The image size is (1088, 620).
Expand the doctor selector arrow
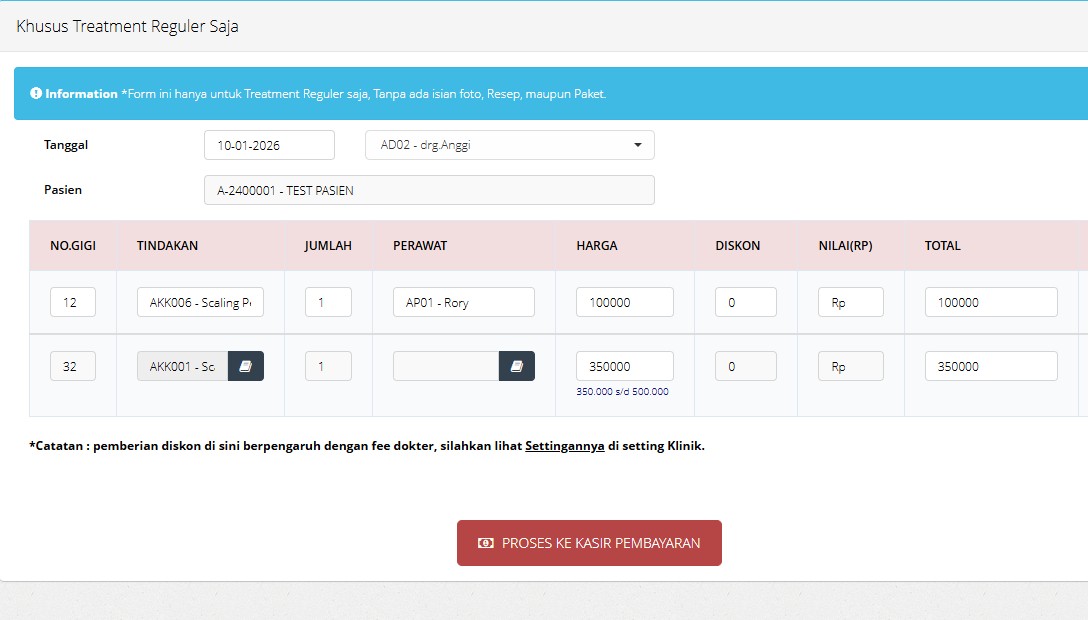[x=637, y=144]
